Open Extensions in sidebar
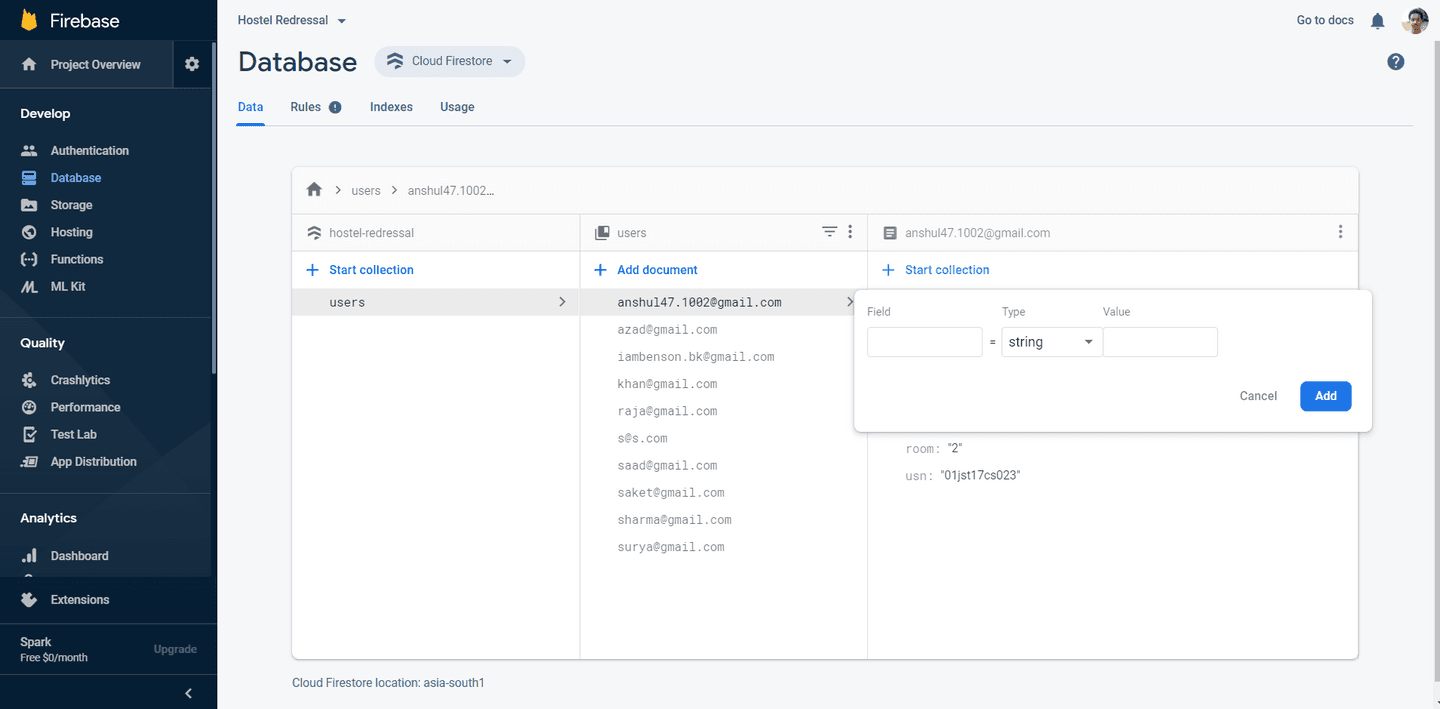1440x709 pixels. 79,600
